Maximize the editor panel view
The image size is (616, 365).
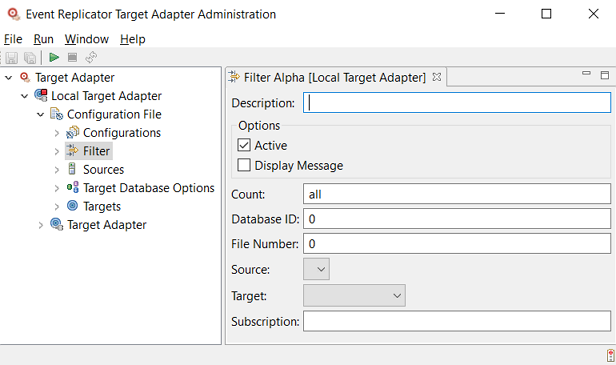[x=605, y=75]
